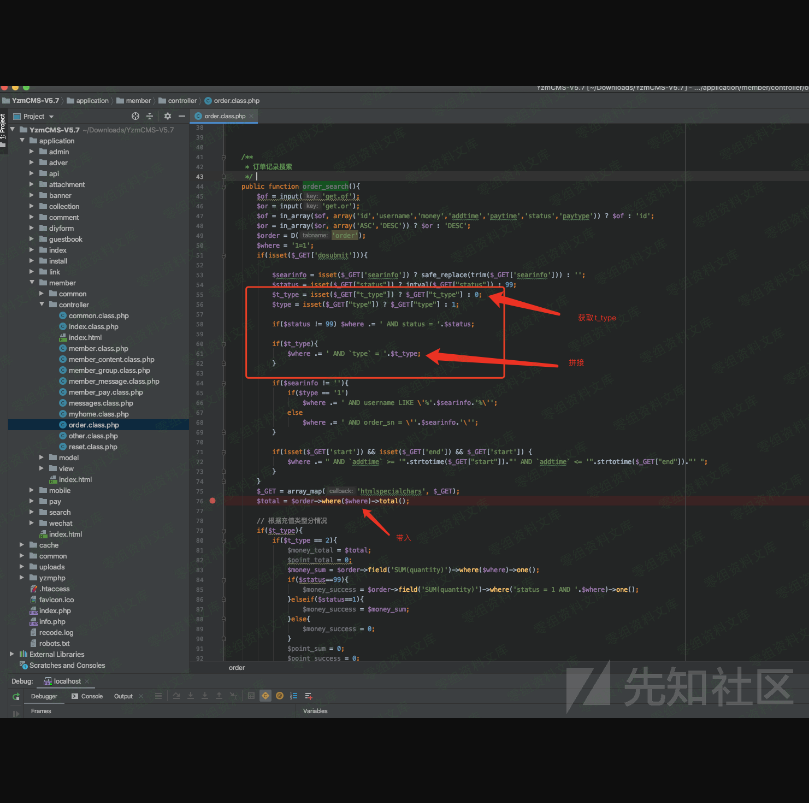Expand the admin folder
809x803 pixels.
[x=42, y=152]
